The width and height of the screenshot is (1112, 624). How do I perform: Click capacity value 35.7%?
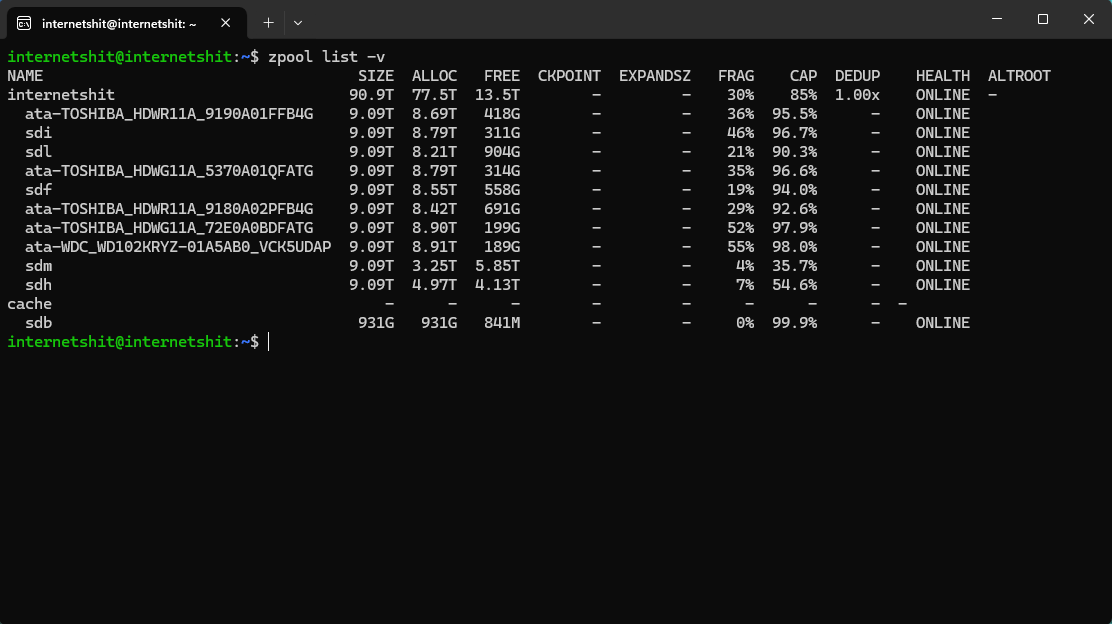[x=795, y=266]
